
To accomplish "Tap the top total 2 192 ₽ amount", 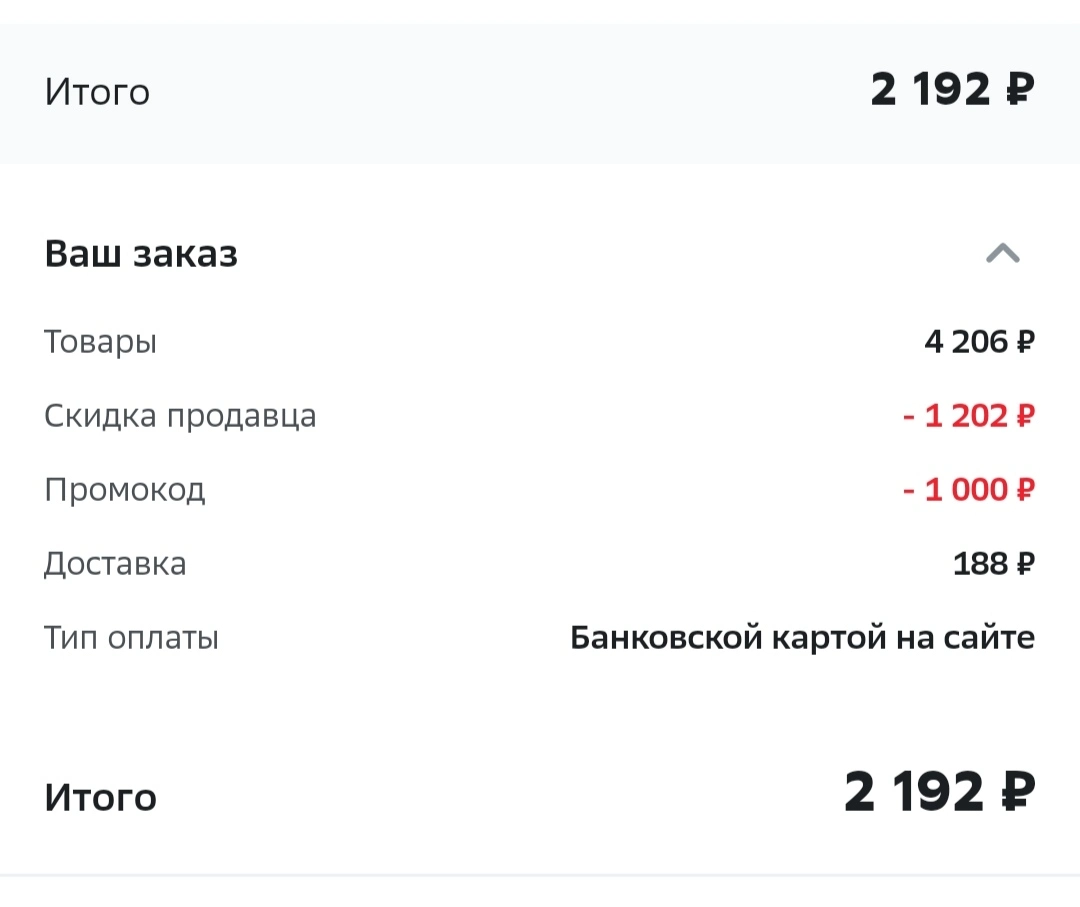I will pyautogui.click(x=953, y=90).
